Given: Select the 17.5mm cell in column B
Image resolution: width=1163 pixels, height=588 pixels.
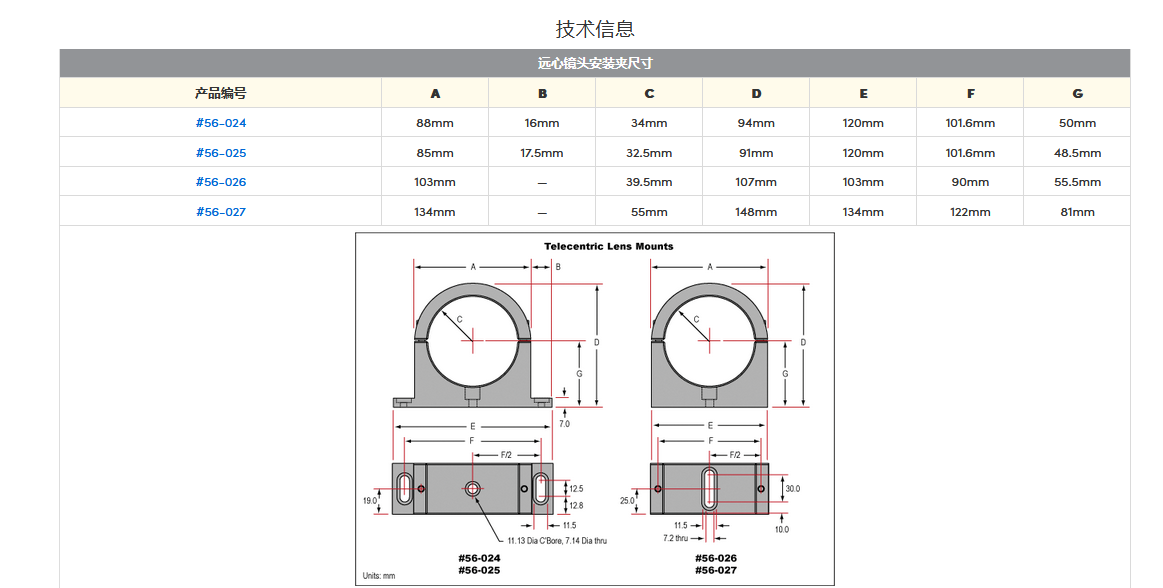Looking at the screenshot, I should (542, 153).
